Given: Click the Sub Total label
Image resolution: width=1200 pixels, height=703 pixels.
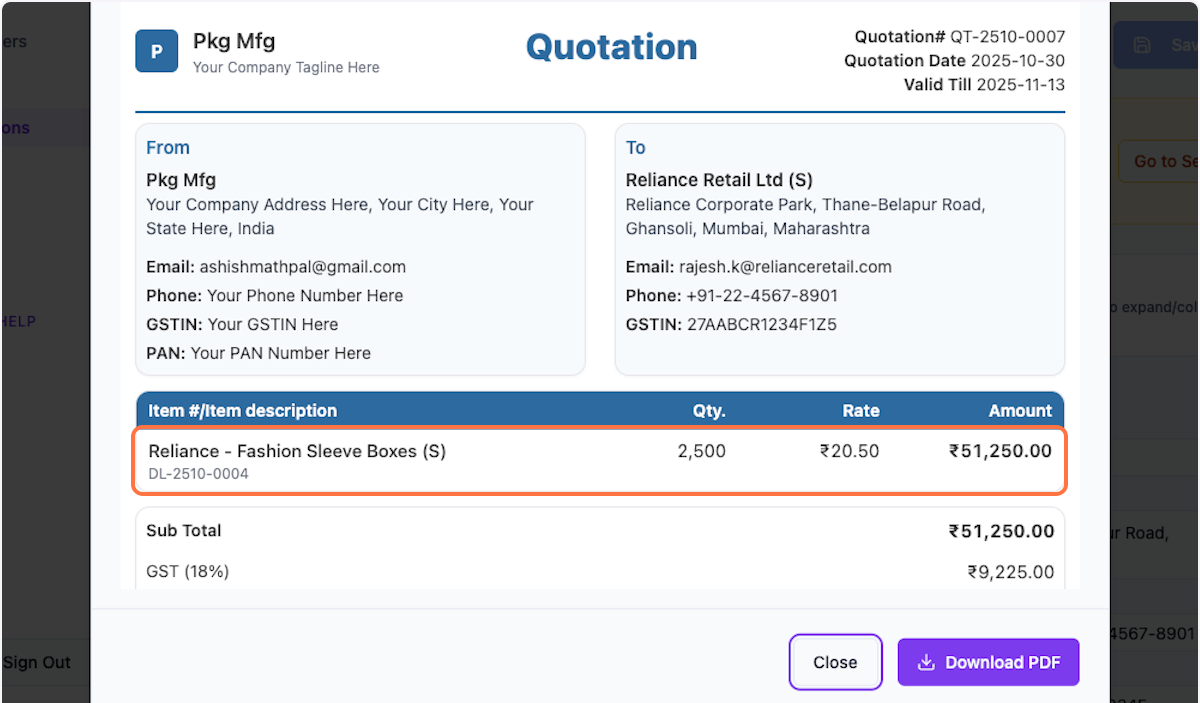Looking at the screenshot, I should tap(184, 531).
